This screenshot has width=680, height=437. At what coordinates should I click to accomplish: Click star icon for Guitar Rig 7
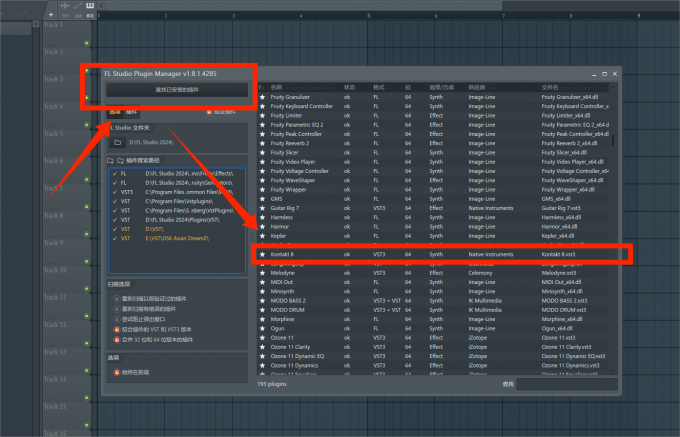tap(262, 208)
